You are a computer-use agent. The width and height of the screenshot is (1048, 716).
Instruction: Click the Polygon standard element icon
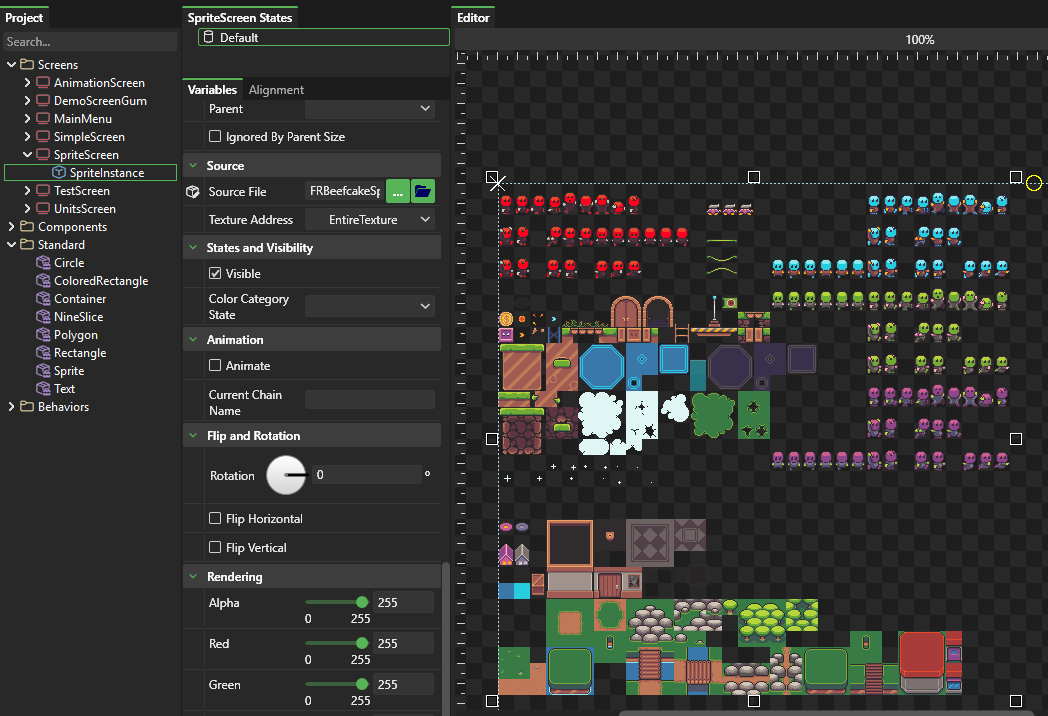pyautogui.click(x=43, y=335)
